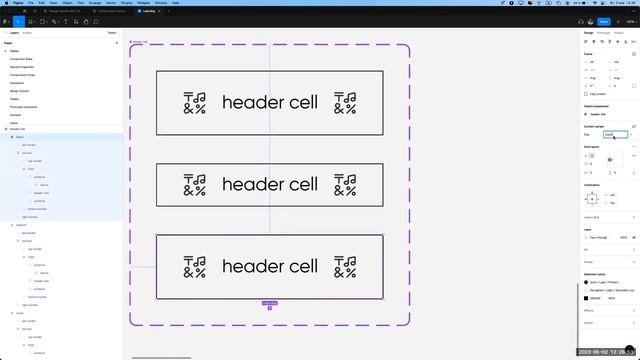Select the Hand tool
Viewport: 640px width, 360px height.
[86, 22]
